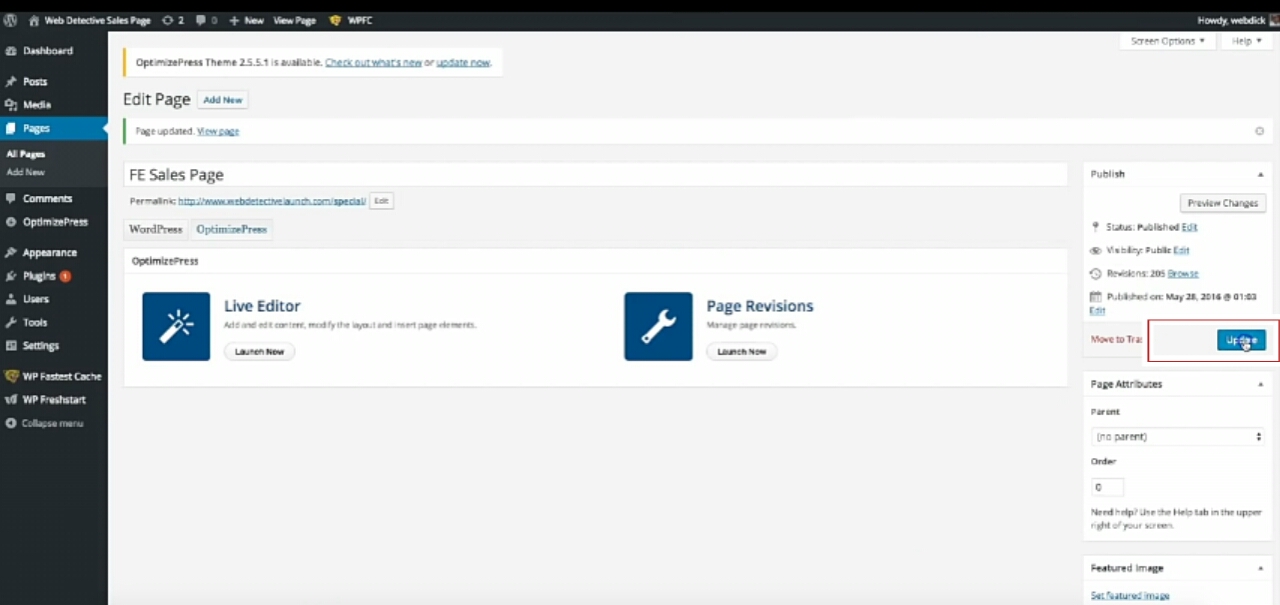Open Settings in the sidebar
The height and width of the screenshot is (605, 1280).
(x=41, y=346)
